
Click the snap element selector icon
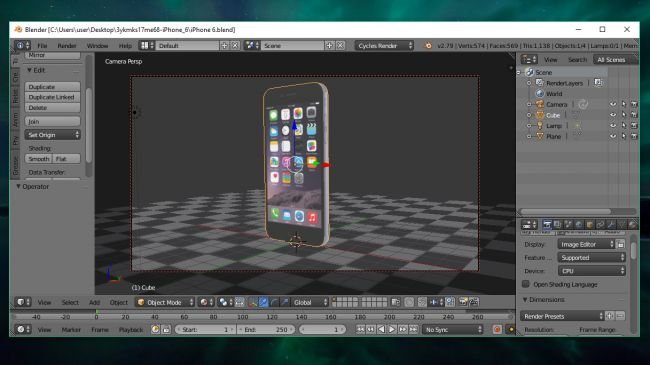[436, 302]
